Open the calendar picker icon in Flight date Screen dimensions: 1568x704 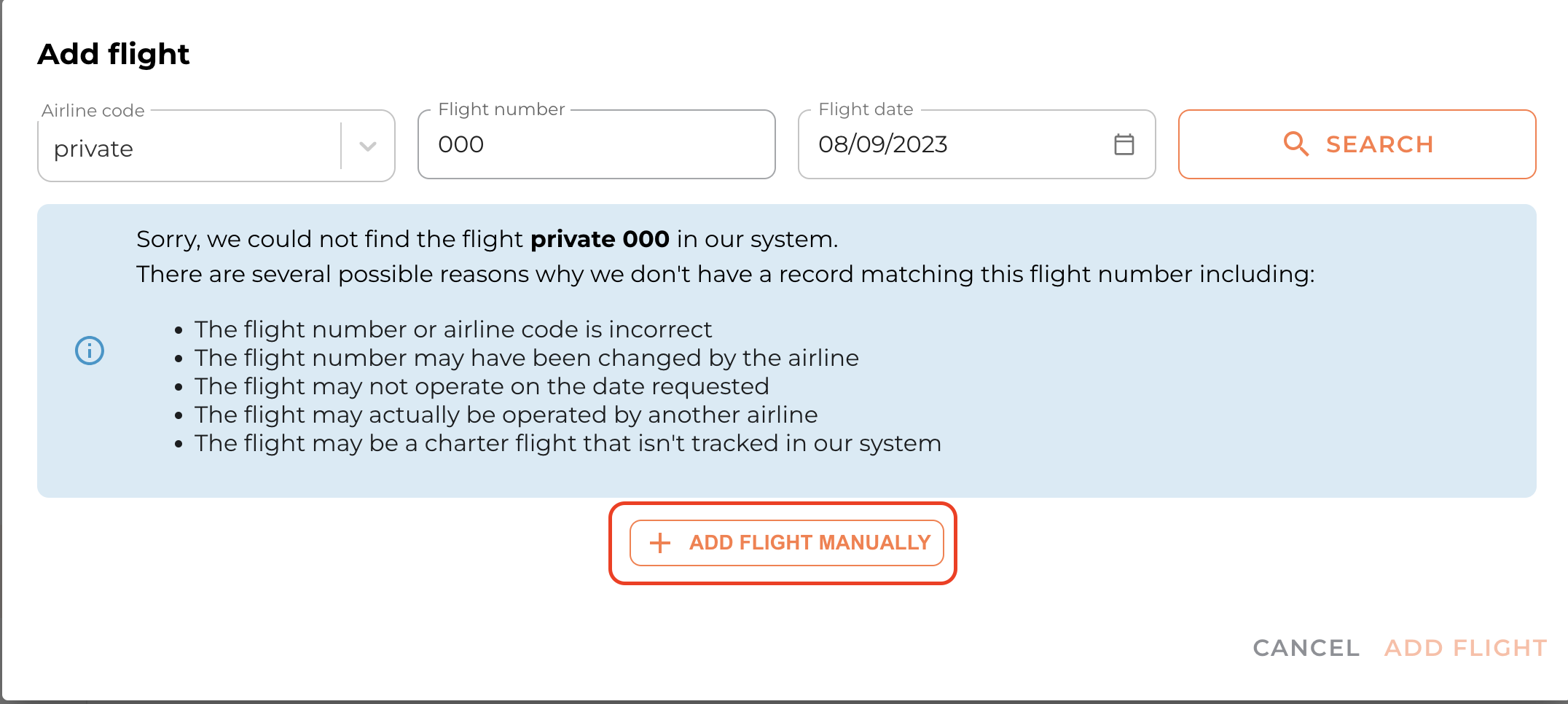coord(1124,144)
